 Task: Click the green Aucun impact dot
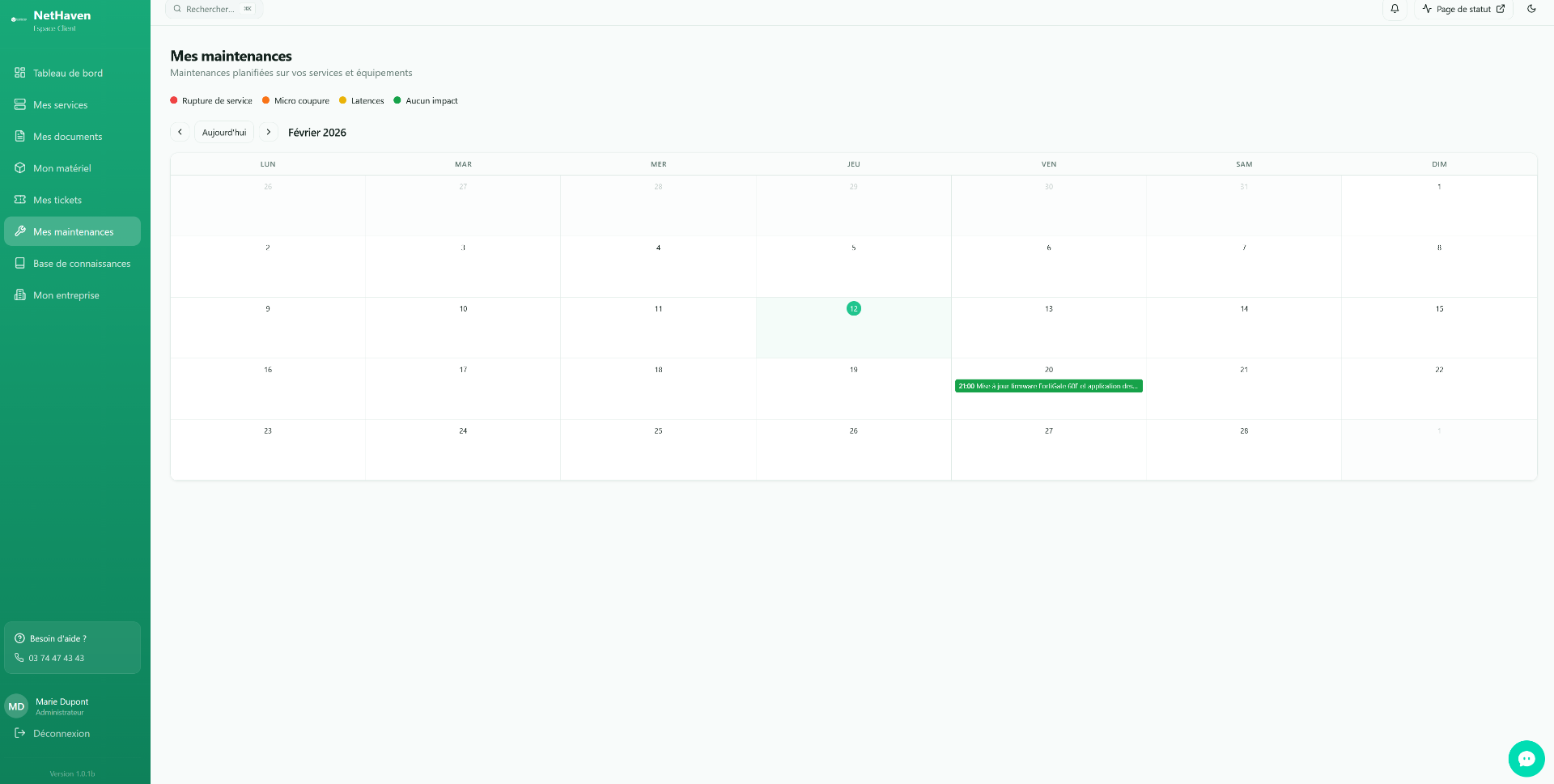(397, 100)
